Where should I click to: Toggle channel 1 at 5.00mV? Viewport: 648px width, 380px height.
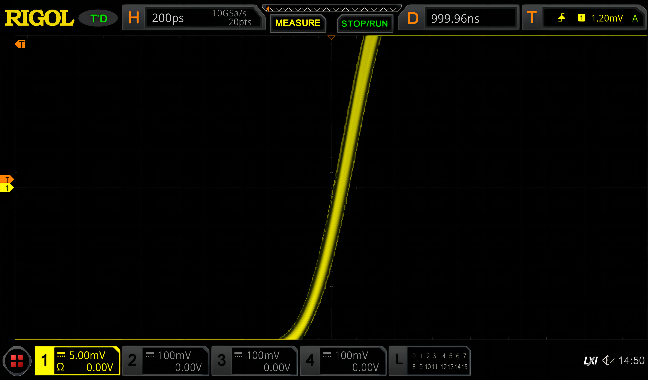point(77,361)
